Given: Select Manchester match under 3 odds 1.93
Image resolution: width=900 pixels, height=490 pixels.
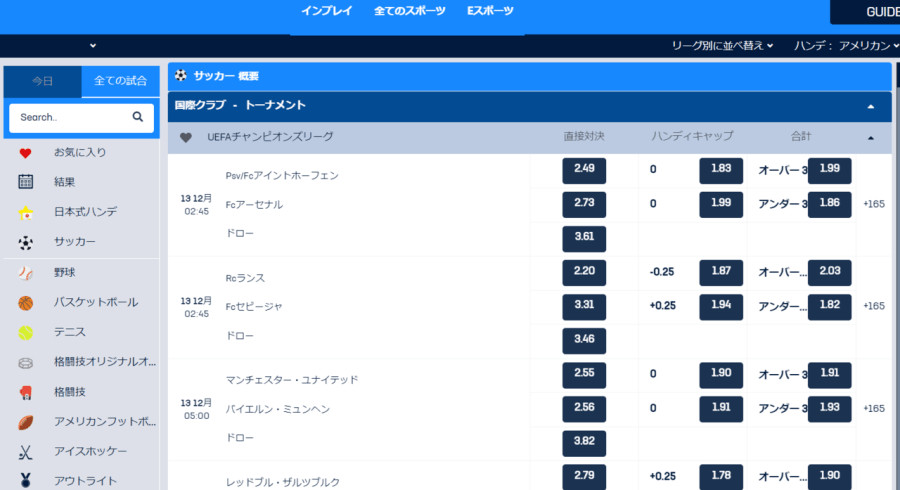Looking at the screenshot, I should [829, 409].
